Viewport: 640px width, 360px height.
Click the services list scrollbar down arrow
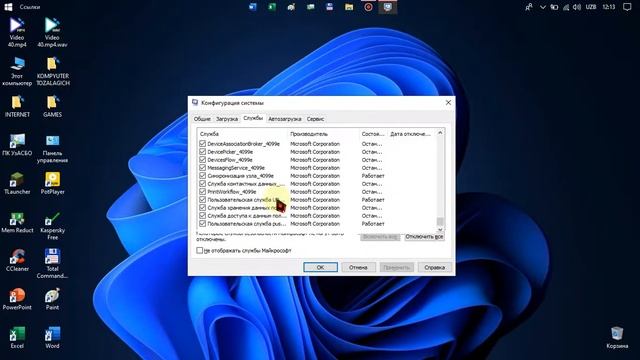[x=440, y=230]
